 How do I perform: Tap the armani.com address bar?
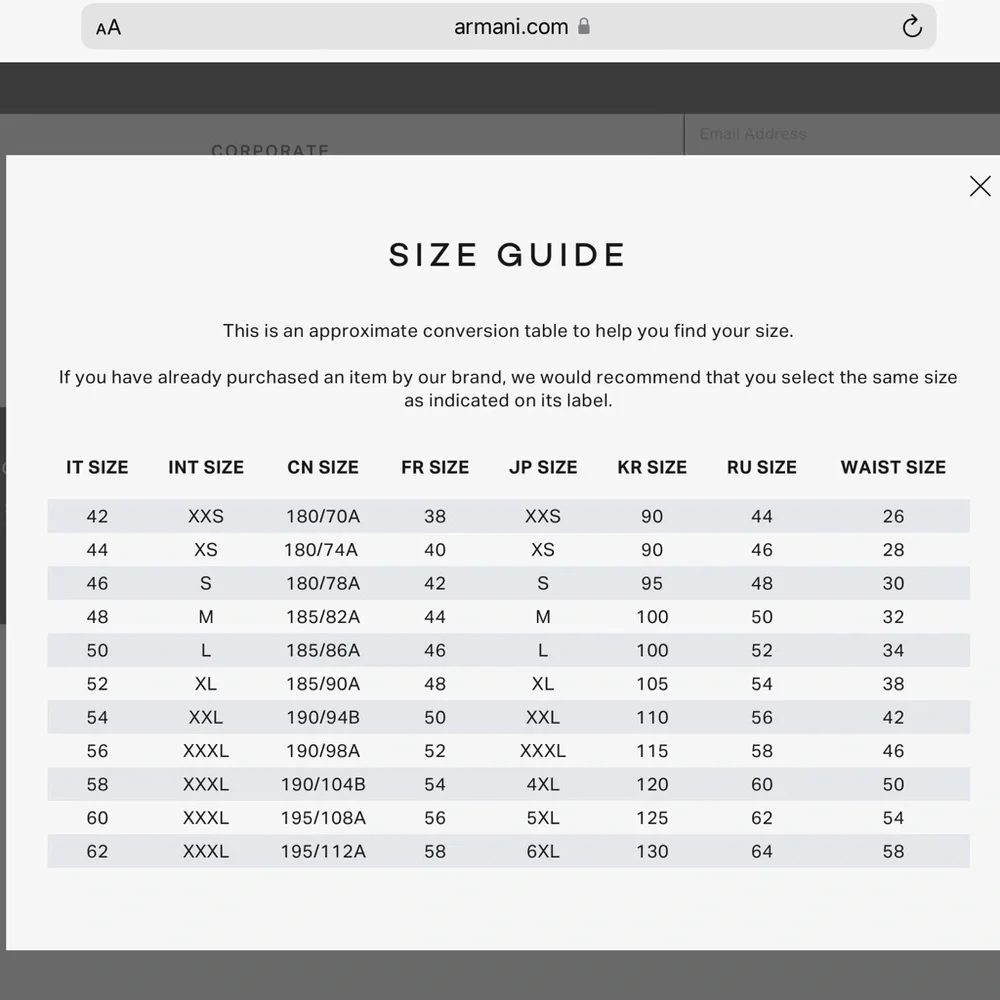pyautogui.click(x=508, y=26)
